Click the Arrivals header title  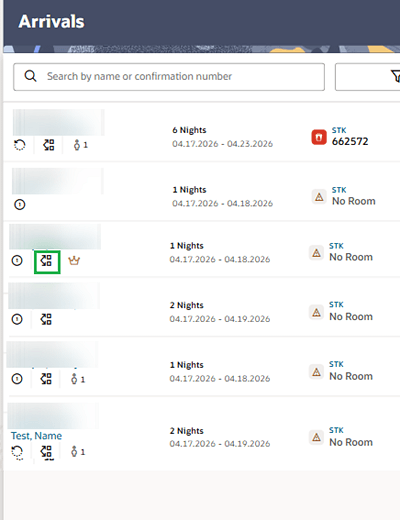tap(52, 22)
